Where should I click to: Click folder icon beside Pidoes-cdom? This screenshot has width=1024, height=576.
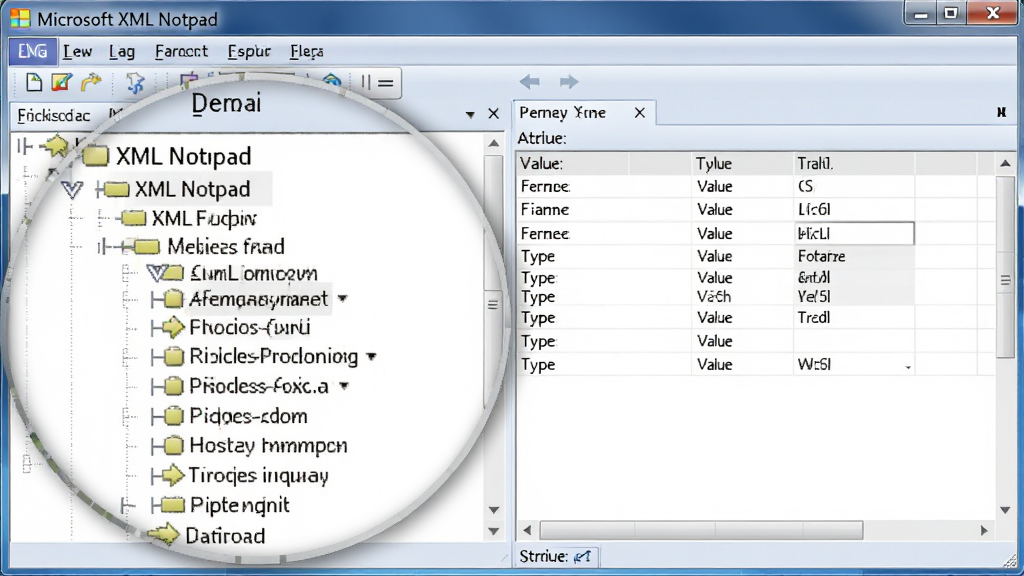[173, 416]
